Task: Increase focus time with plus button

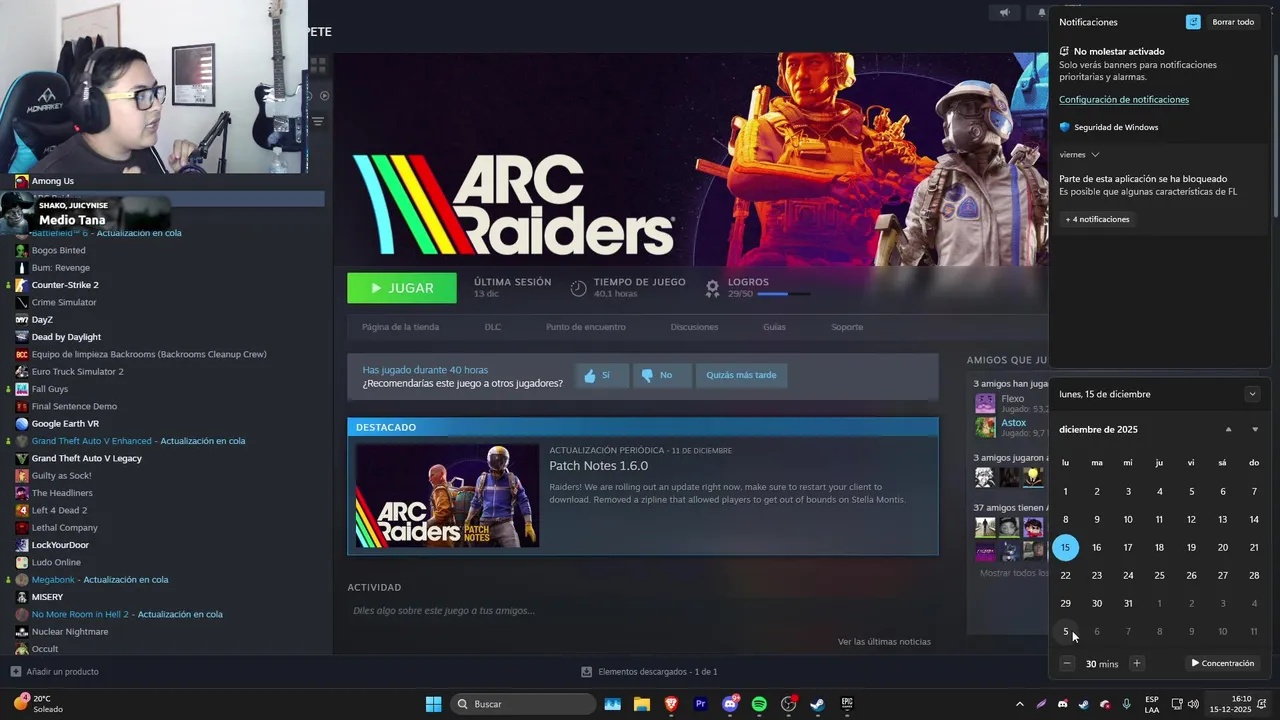Action: tap(1136, 663)
